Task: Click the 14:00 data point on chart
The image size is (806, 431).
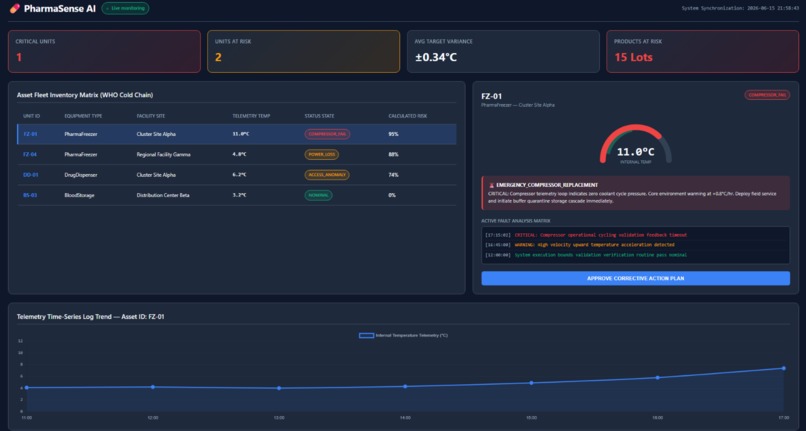Action: pos(405,386)
